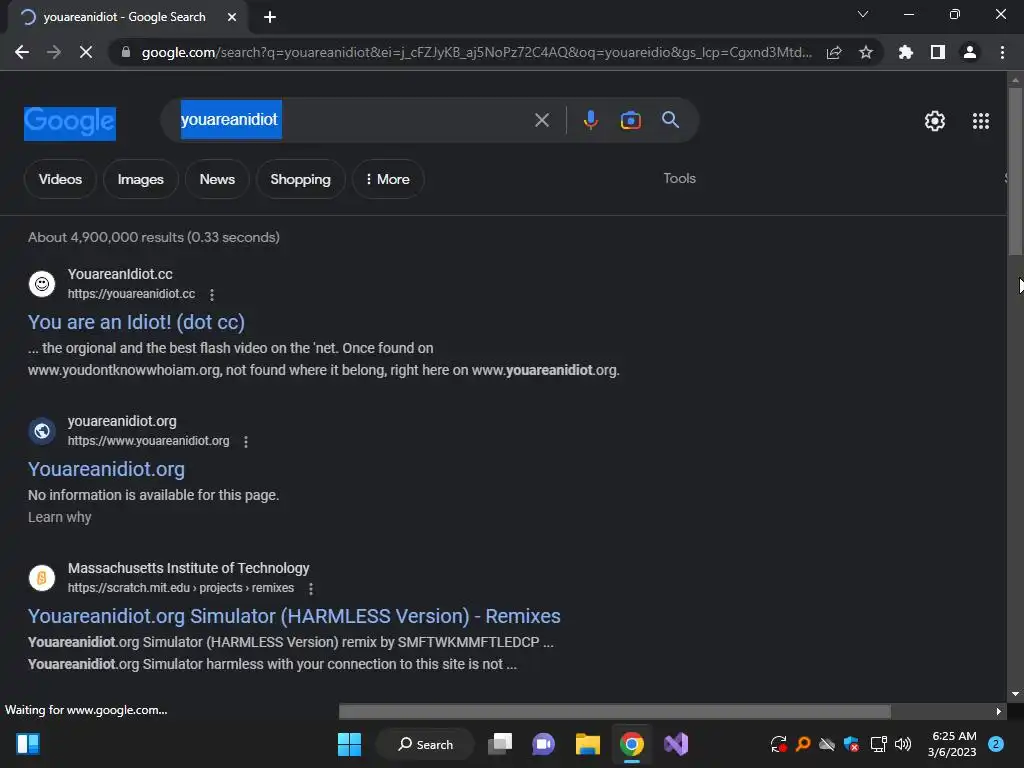
Task: Open options for youareanidiot.org result
Action: click(x=246, y=441)
